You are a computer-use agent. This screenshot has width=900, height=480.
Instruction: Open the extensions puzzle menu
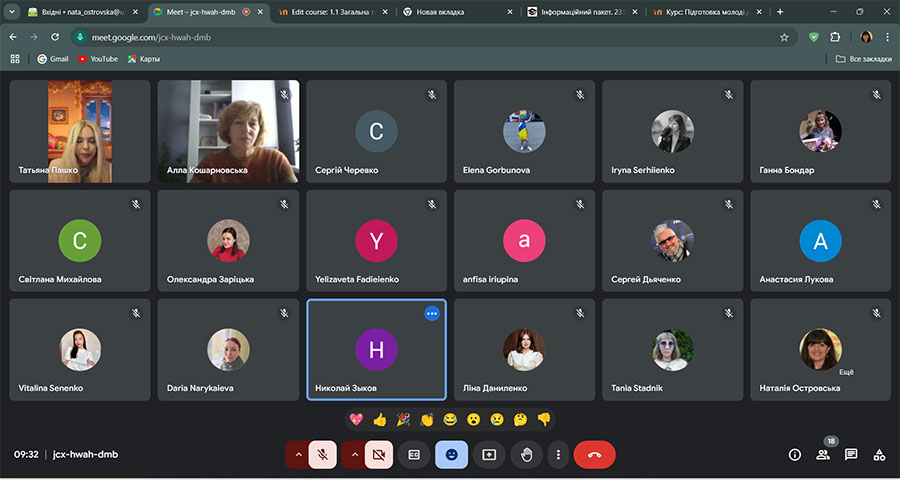[x=835, y=37]
